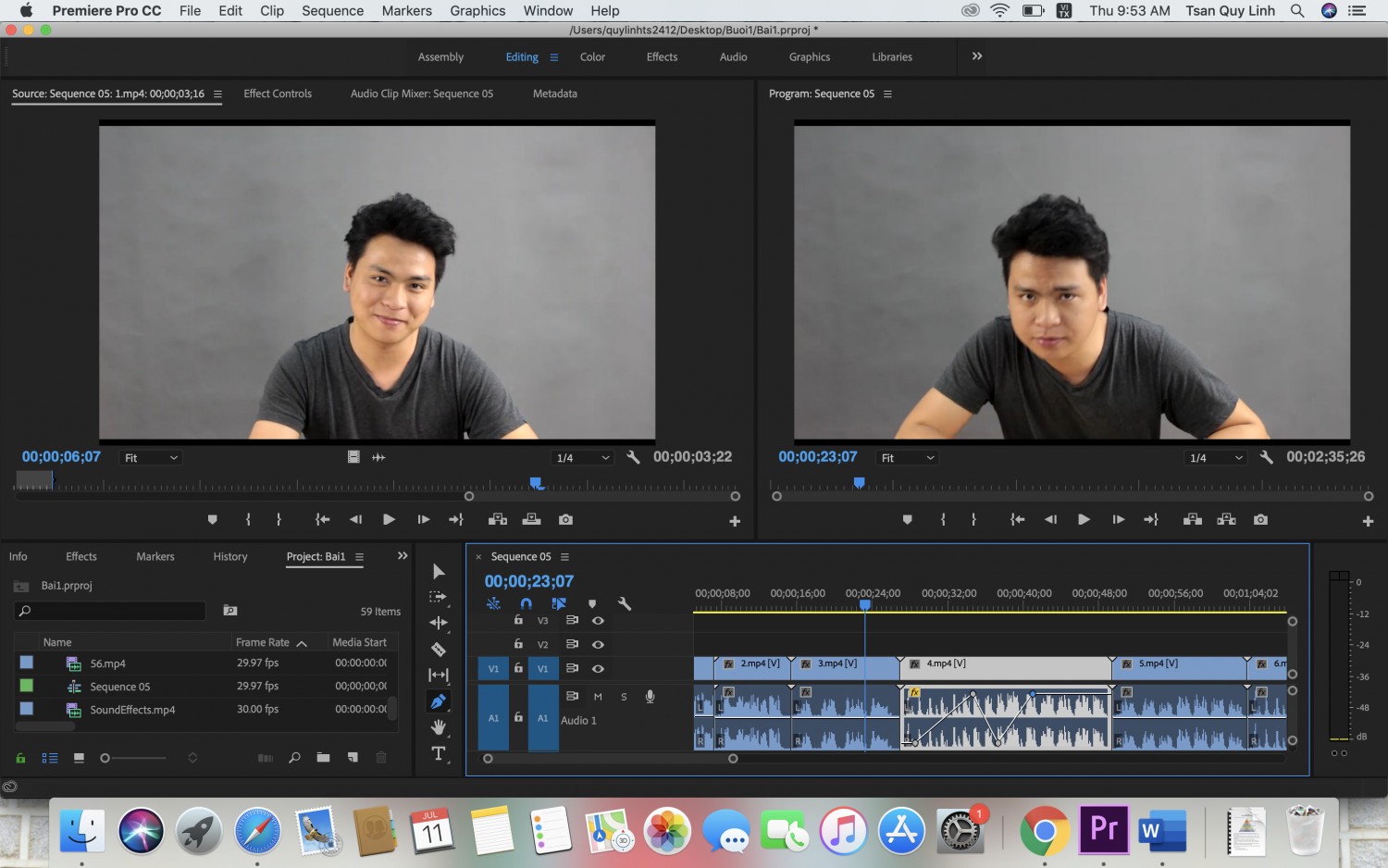Open Program monitor 1/4 resolution dropdown
This screenshot has width=1388, height=868.
pos(1216,458)
